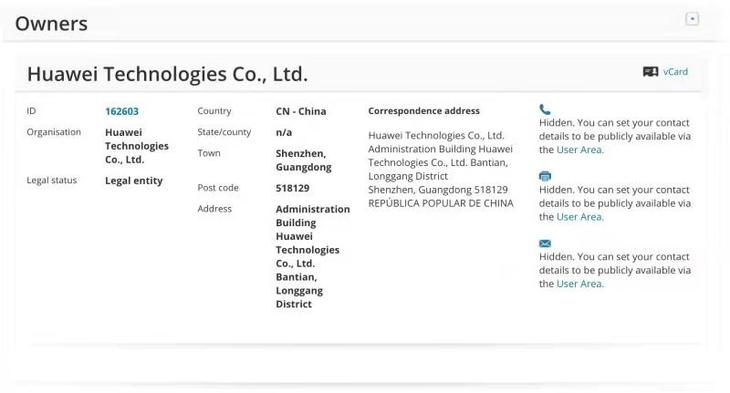The width and height of the screenshot is (730, 393).
Task: Click Shenzhen, Guangdong town value
Action: pos(304,160)
